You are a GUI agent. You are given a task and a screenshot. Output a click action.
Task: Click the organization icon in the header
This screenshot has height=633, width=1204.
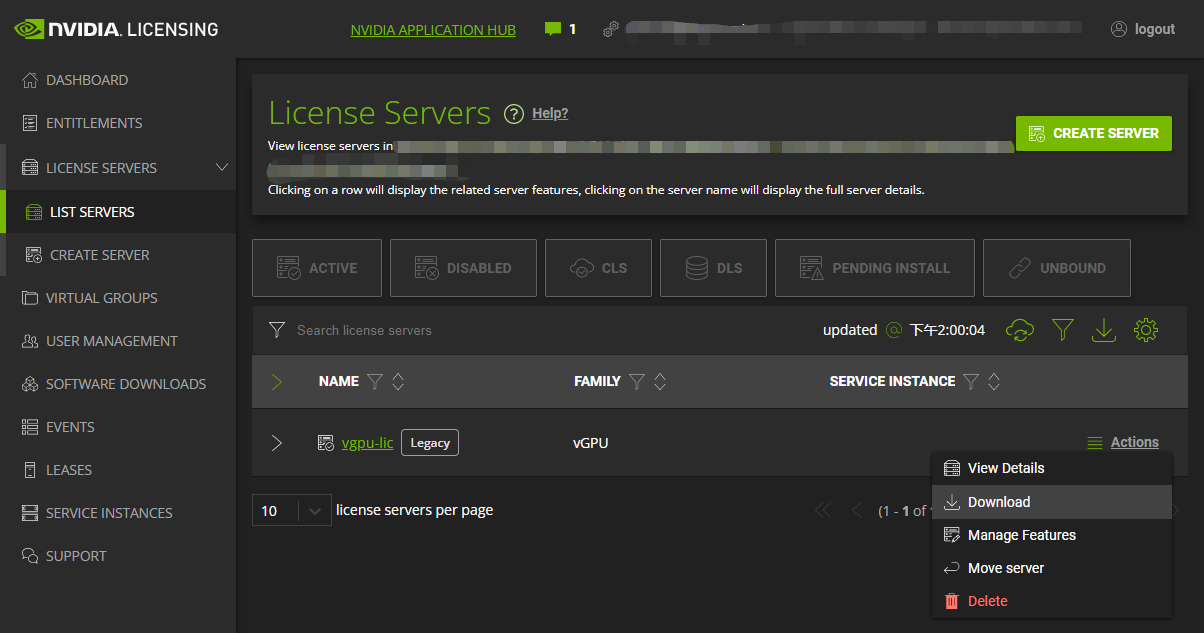click(x=610, y=29)
